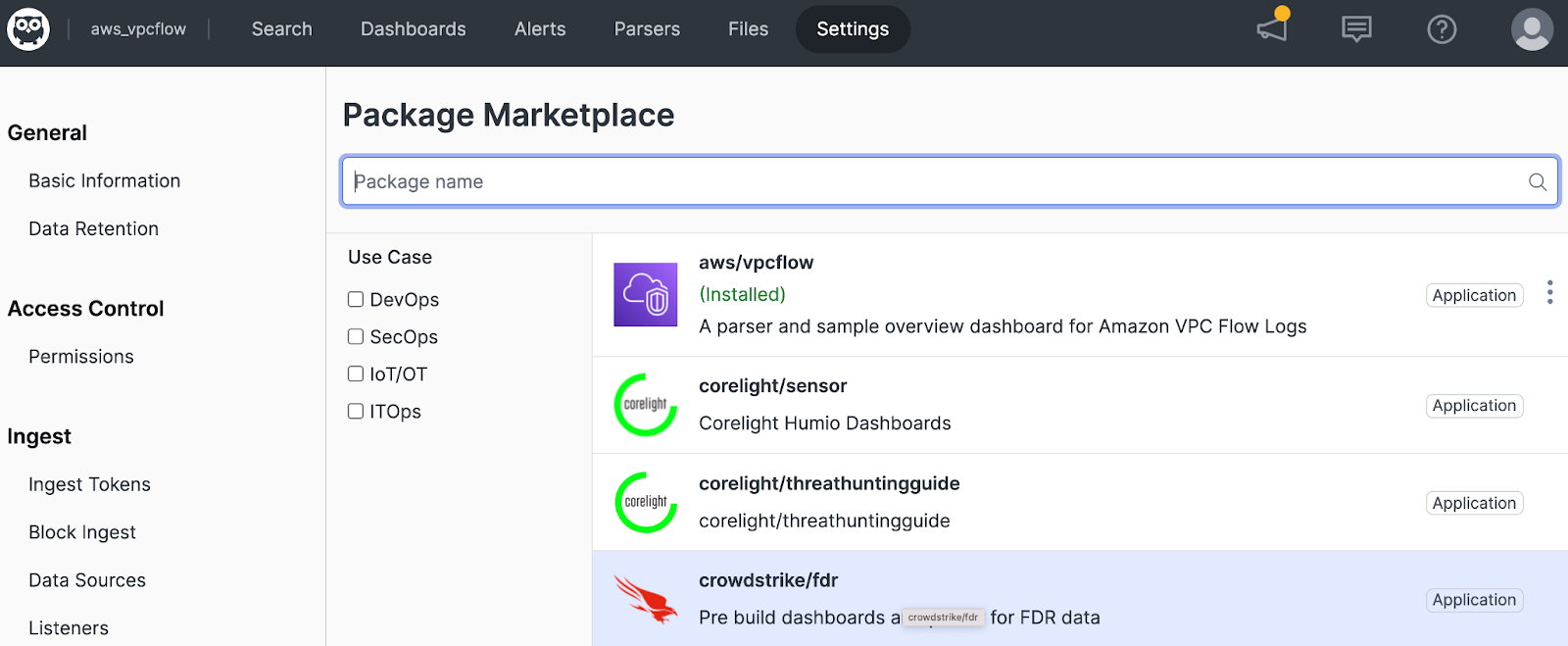Screen dimensions: 1568x646
Task: Open Data Retention settings
Action: pos(93,229)
